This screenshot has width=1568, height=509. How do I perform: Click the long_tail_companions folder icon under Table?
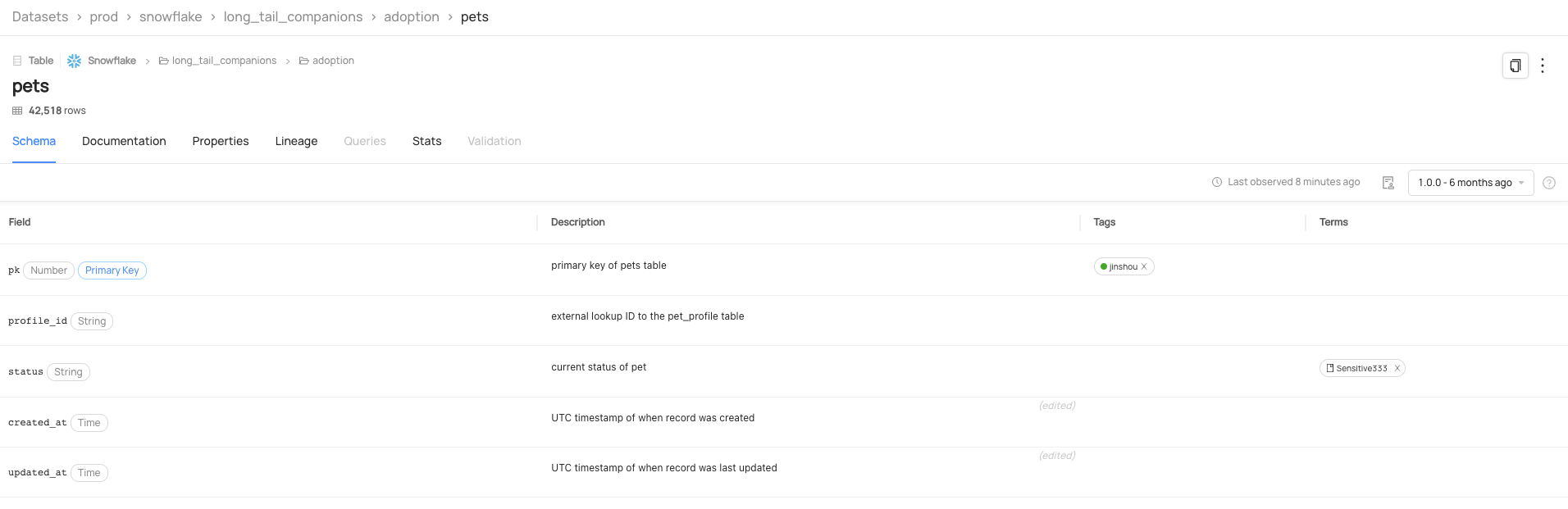tap(164, 61)
